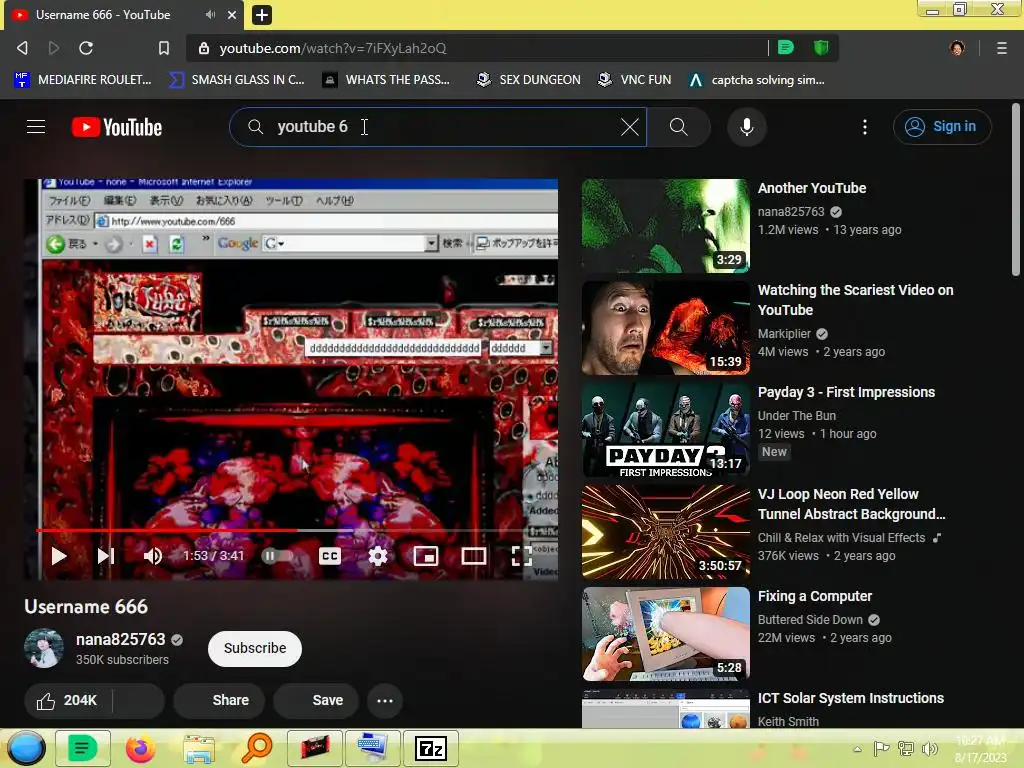The height and width of the screenshot is (768, 1024).
Task: Open WHATS THE PASS... bookmark
Action: tap(387, 80)
